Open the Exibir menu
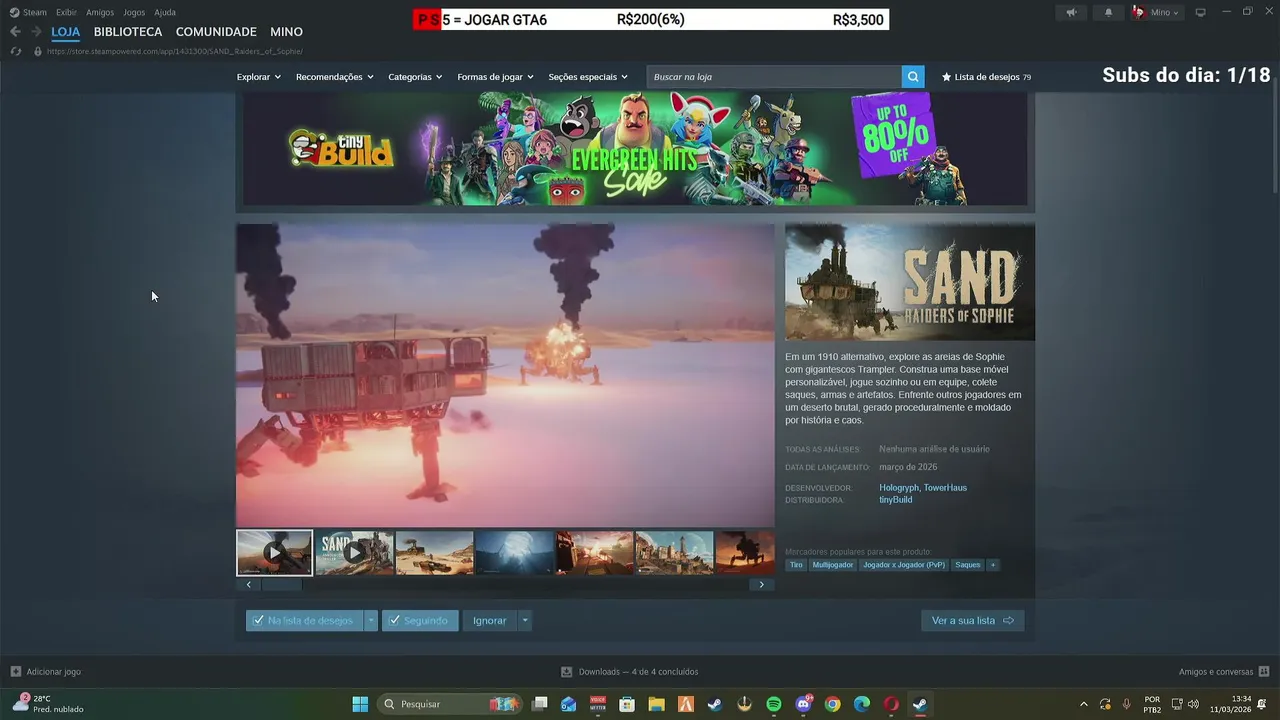 pos(66,12)
